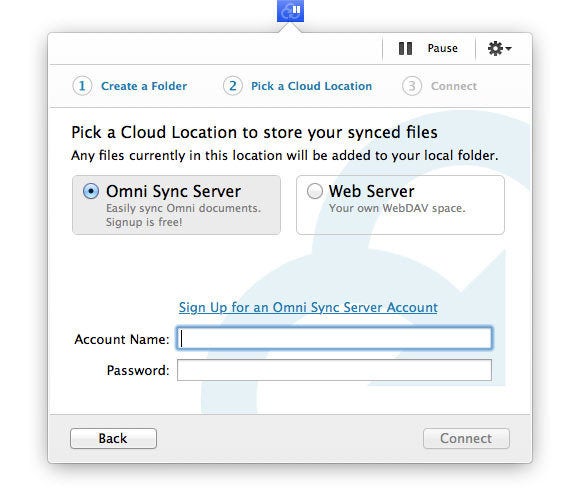Choose the Web Server WebDAV option box

click(400, 205)
